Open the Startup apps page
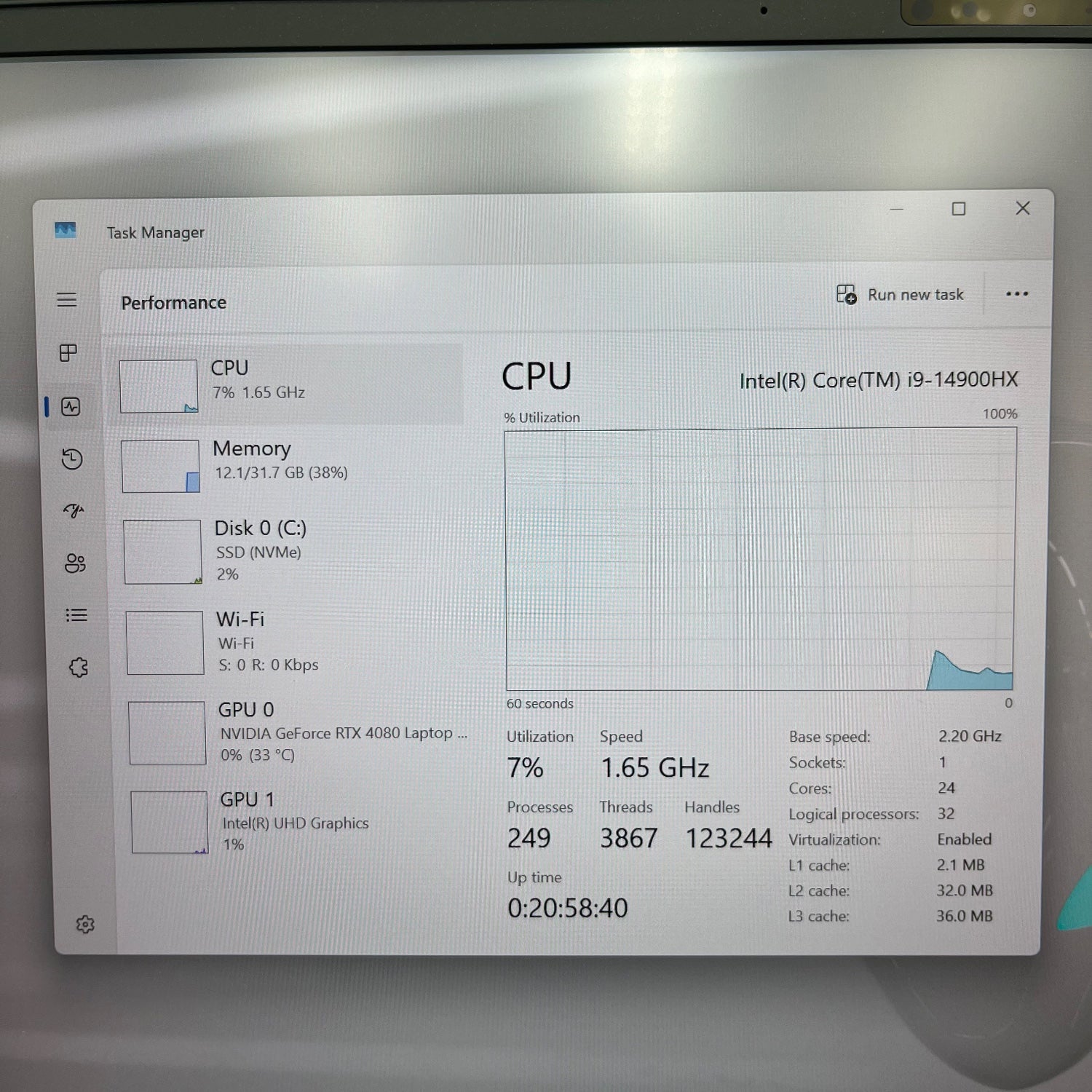This screenshot has width=1092, height=1092. tap(74, 511)
